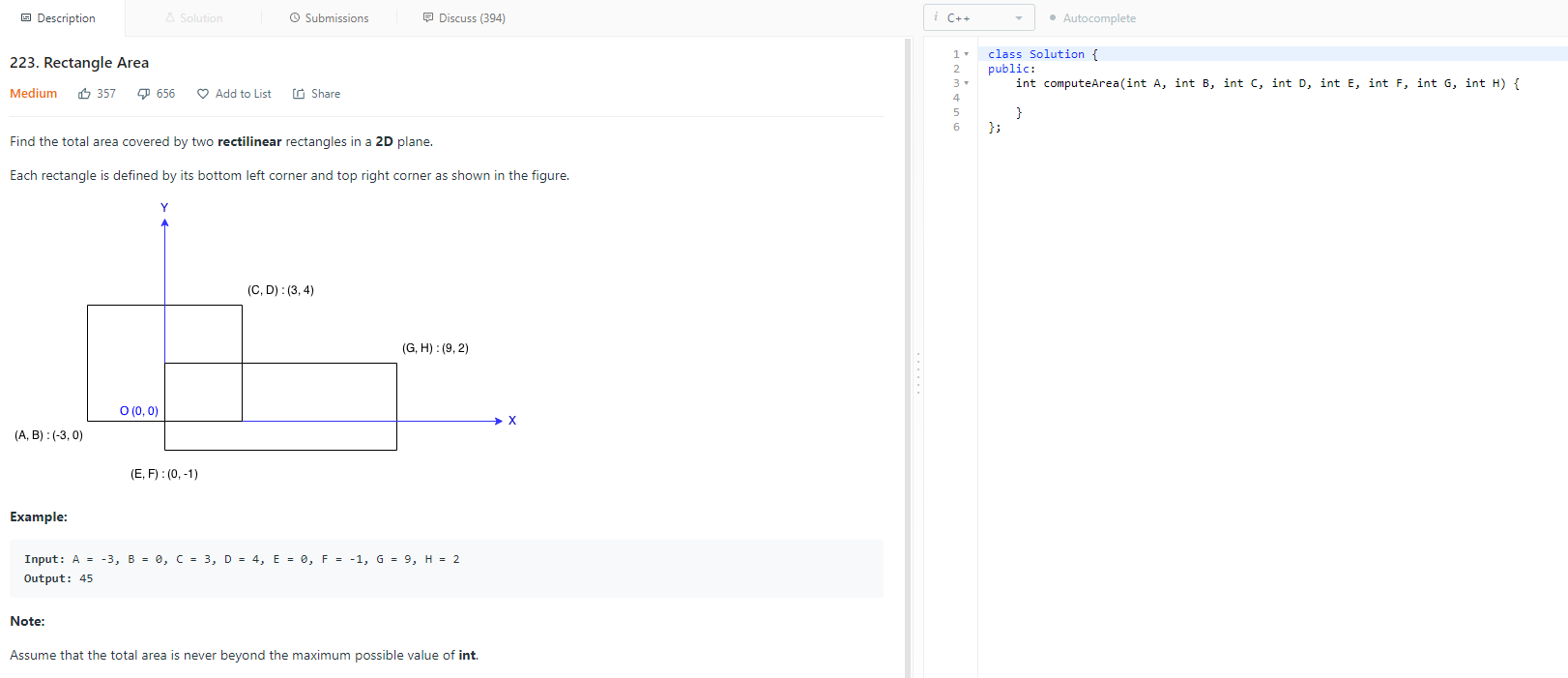Screen dimensions: 1568x678
Task: Click the 'Output: 45' example line
Action: tap(59, 578)
